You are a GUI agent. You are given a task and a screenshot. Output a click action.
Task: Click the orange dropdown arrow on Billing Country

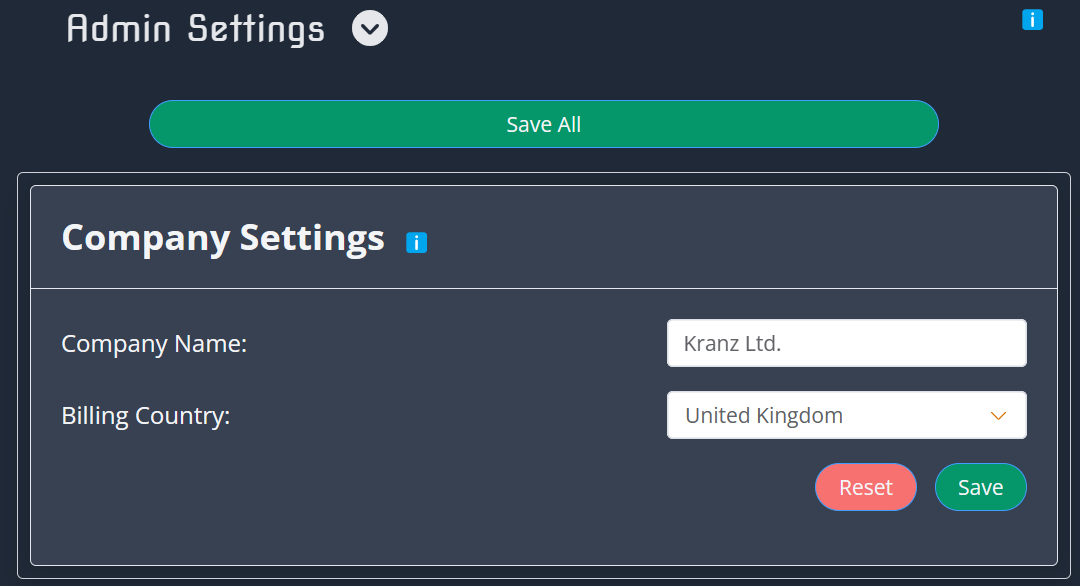click(x=997, y=415)
